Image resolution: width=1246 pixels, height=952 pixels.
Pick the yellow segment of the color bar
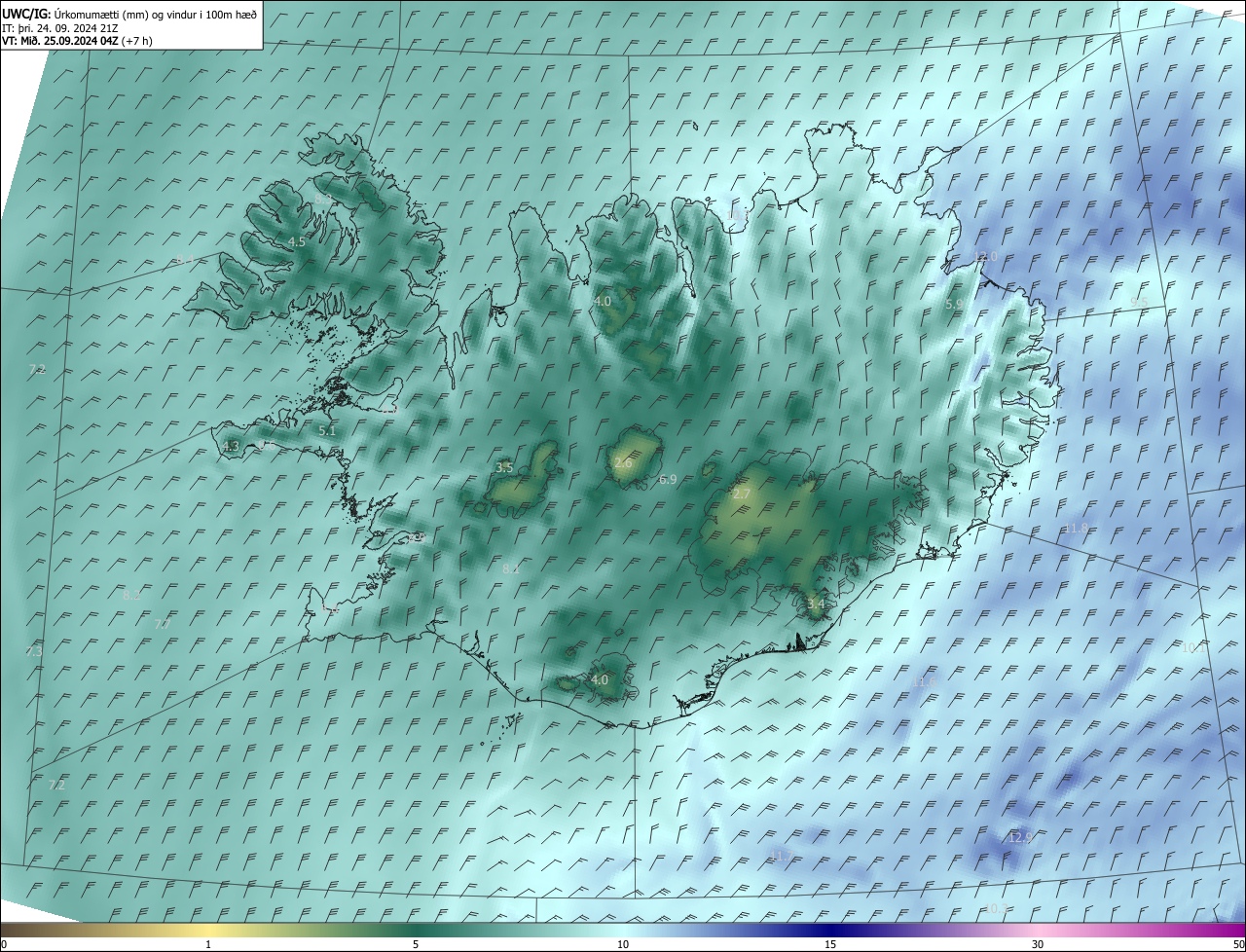click(x=208, y=930)
